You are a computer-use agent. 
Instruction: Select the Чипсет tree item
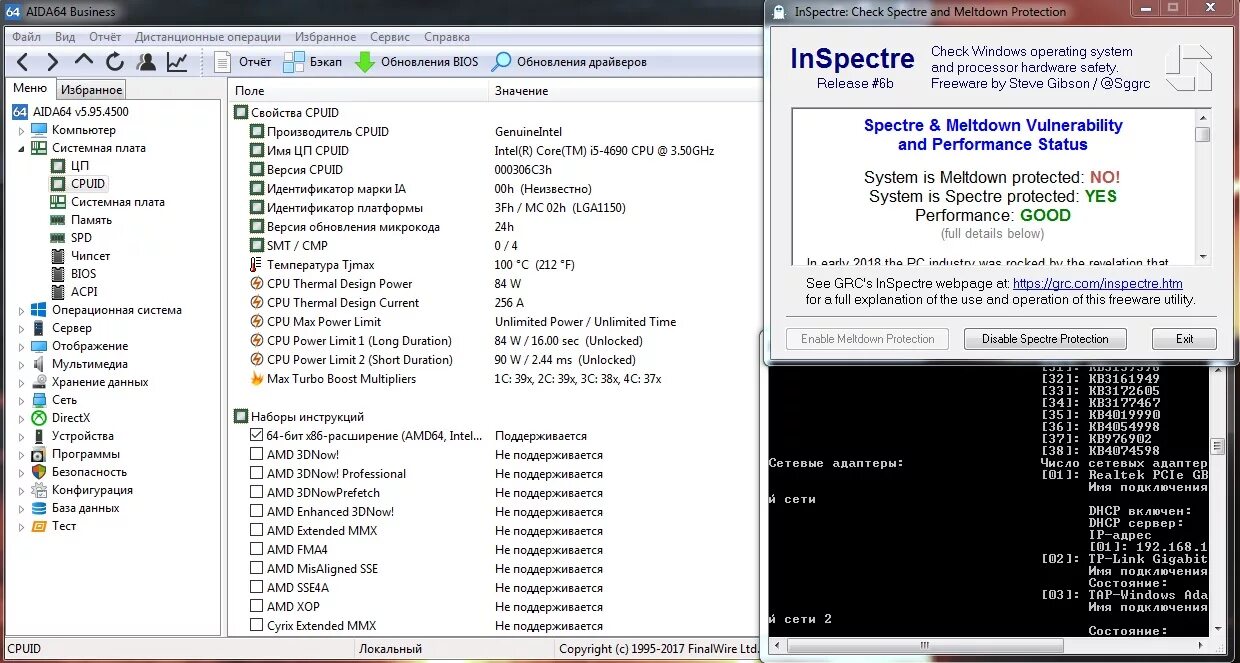point(81,256)
